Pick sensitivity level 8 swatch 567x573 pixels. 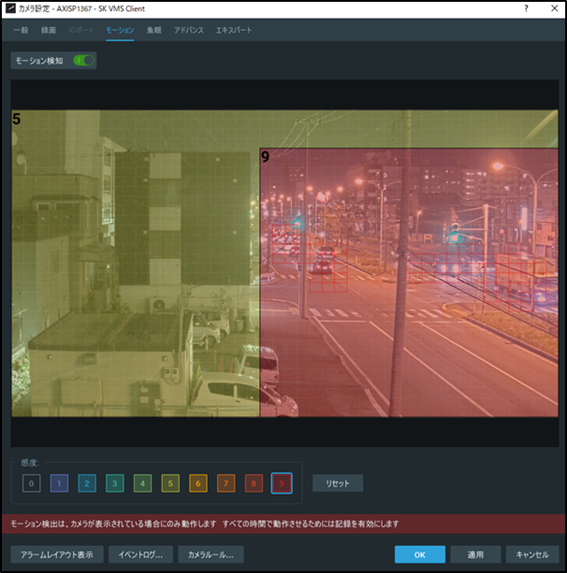click(254, 483)
